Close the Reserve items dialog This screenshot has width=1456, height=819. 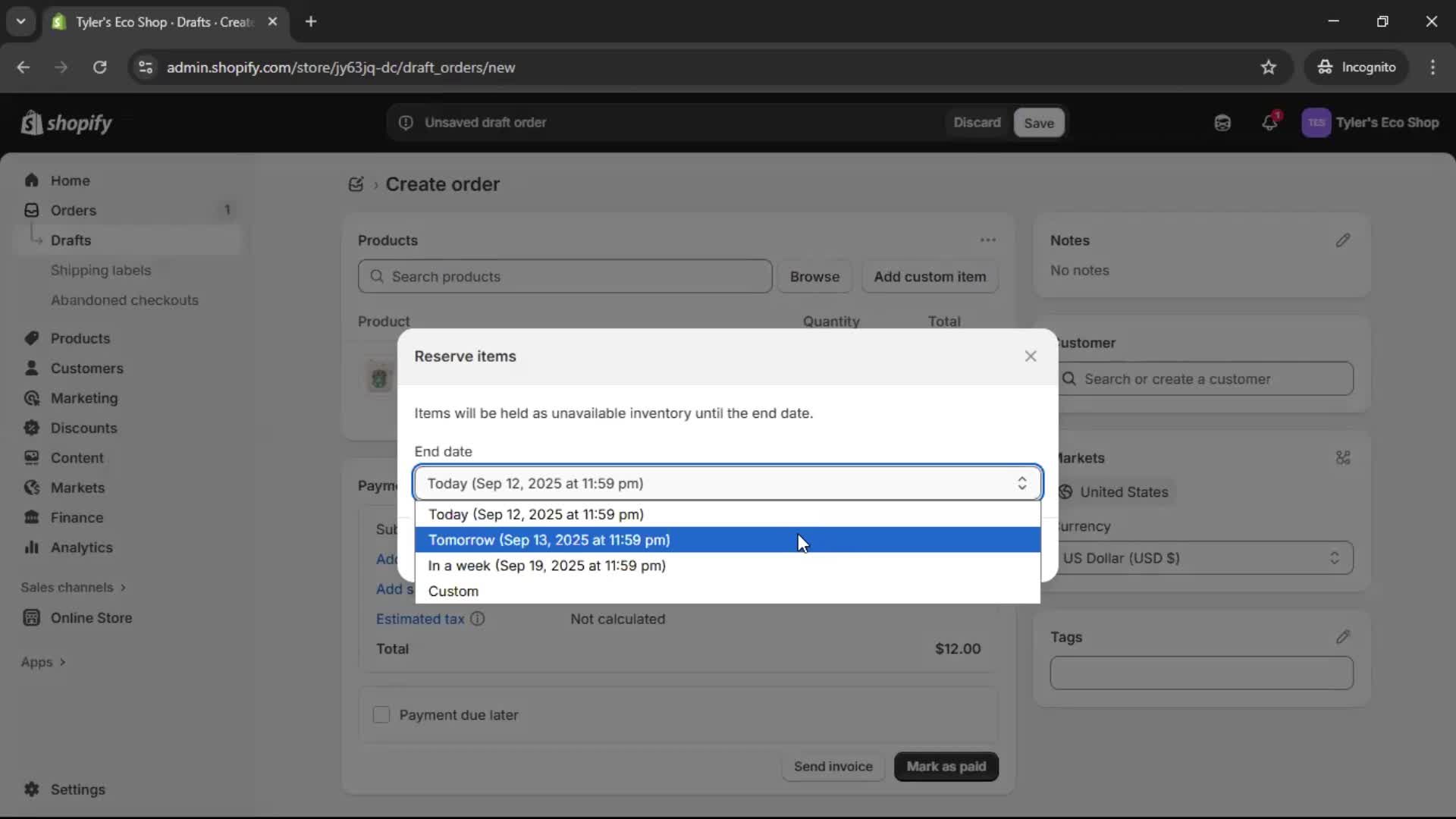(1030, 356)
